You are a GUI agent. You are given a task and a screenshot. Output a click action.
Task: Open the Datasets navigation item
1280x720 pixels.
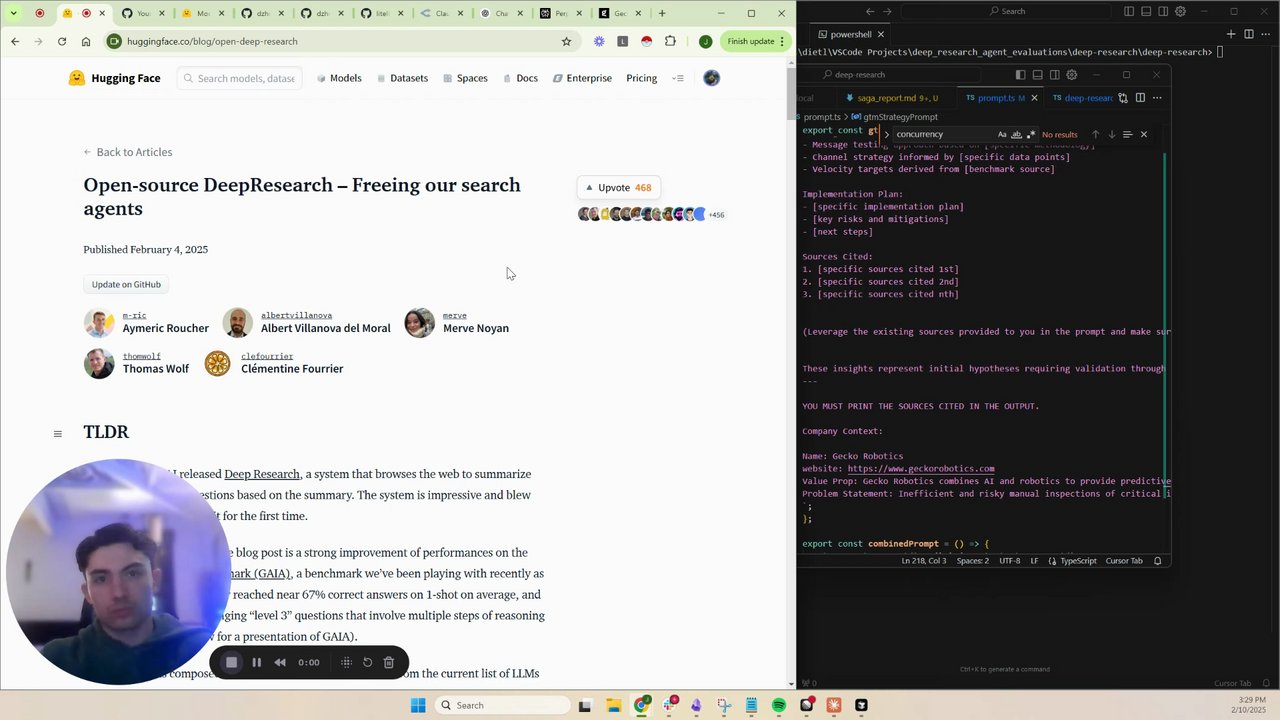tap(402, 78)
